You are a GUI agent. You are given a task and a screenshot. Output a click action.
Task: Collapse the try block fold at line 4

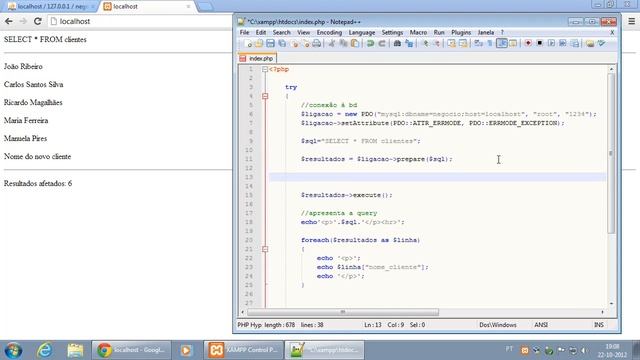[265, 96]
